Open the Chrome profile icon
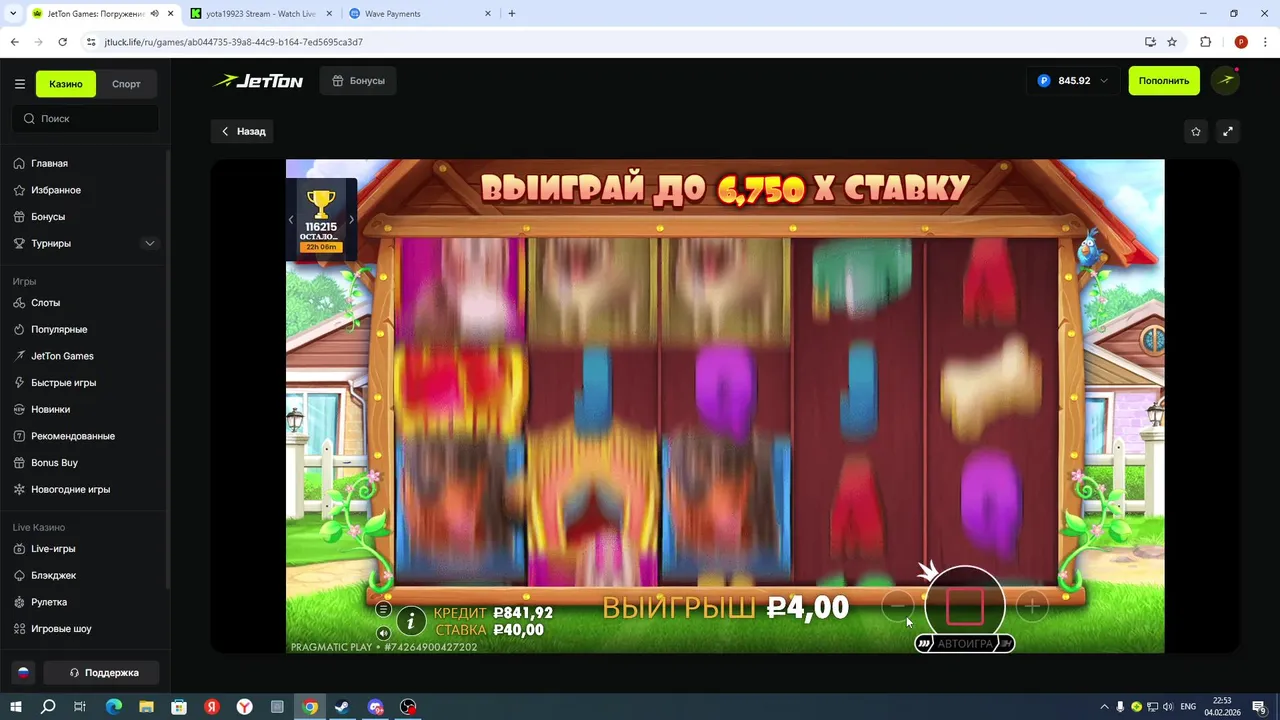The width and height of the screenshot is (1280, 720). click(x=1241, y=42)
